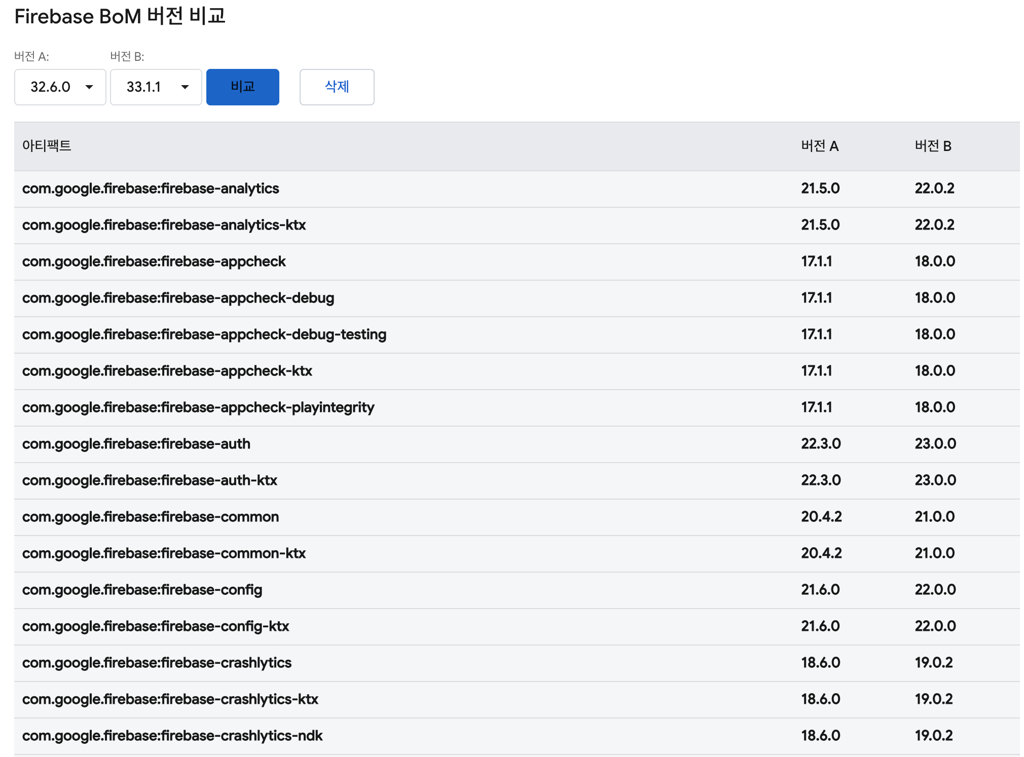Select the firebase-crashlytics-ktx artifact name

click(170, 700)
